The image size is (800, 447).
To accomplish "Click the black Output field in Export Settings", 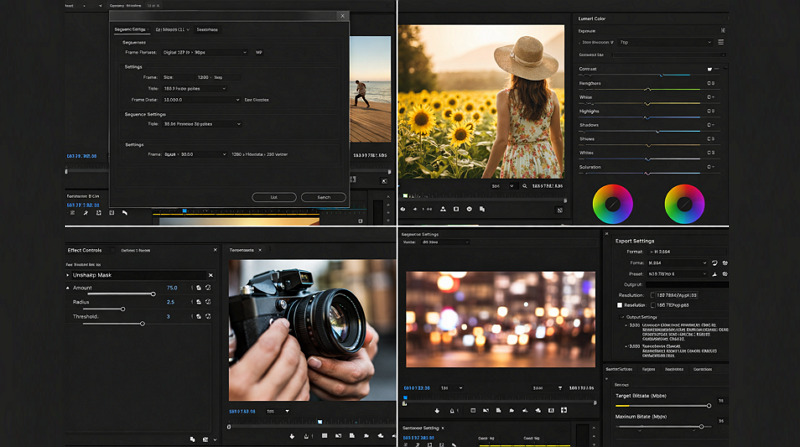I will (687, 285).
